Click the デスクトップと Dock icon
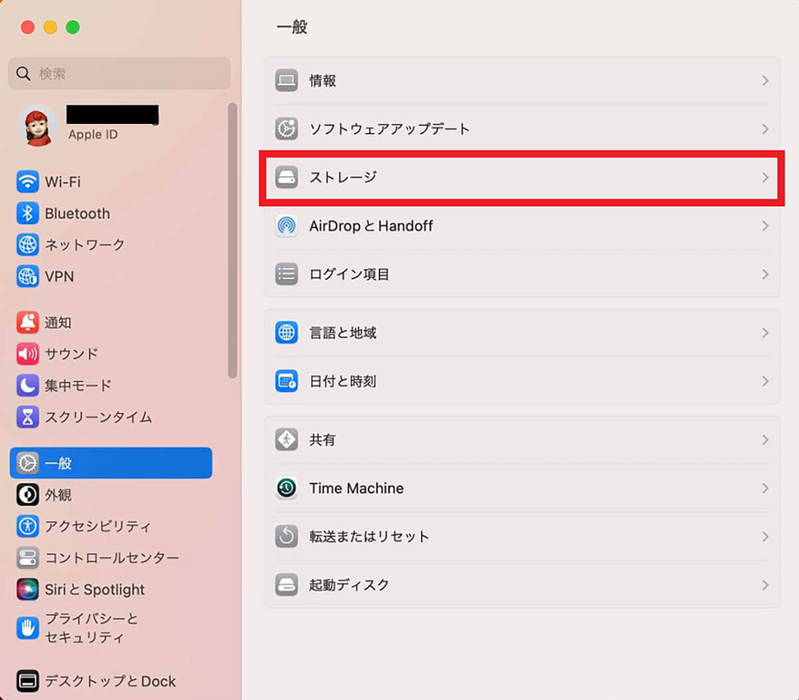The image size is (799, 700). coord(28,681)
